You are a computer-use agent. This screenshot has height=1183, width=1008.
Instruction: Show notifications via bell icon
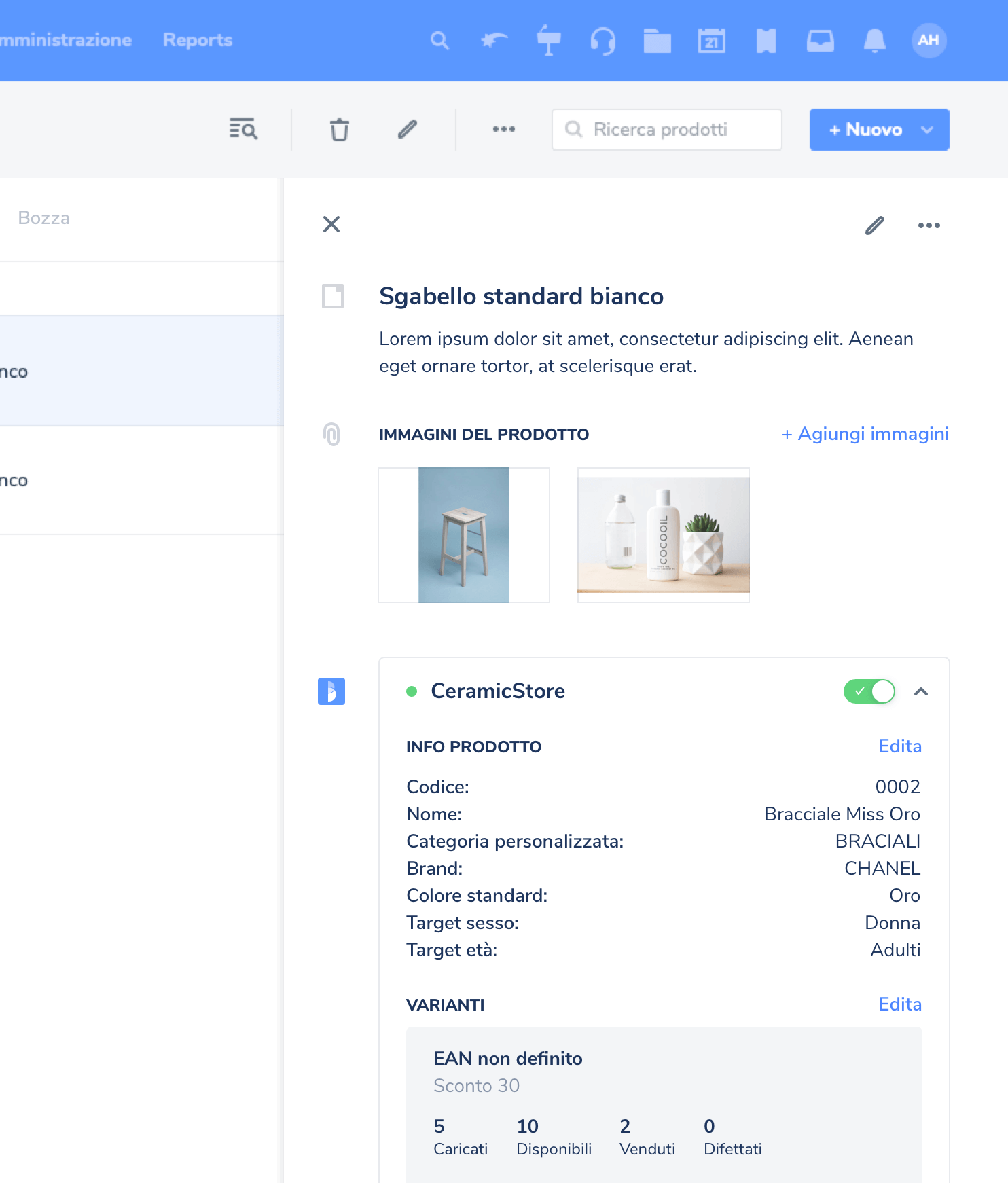[x=874, y=41]
